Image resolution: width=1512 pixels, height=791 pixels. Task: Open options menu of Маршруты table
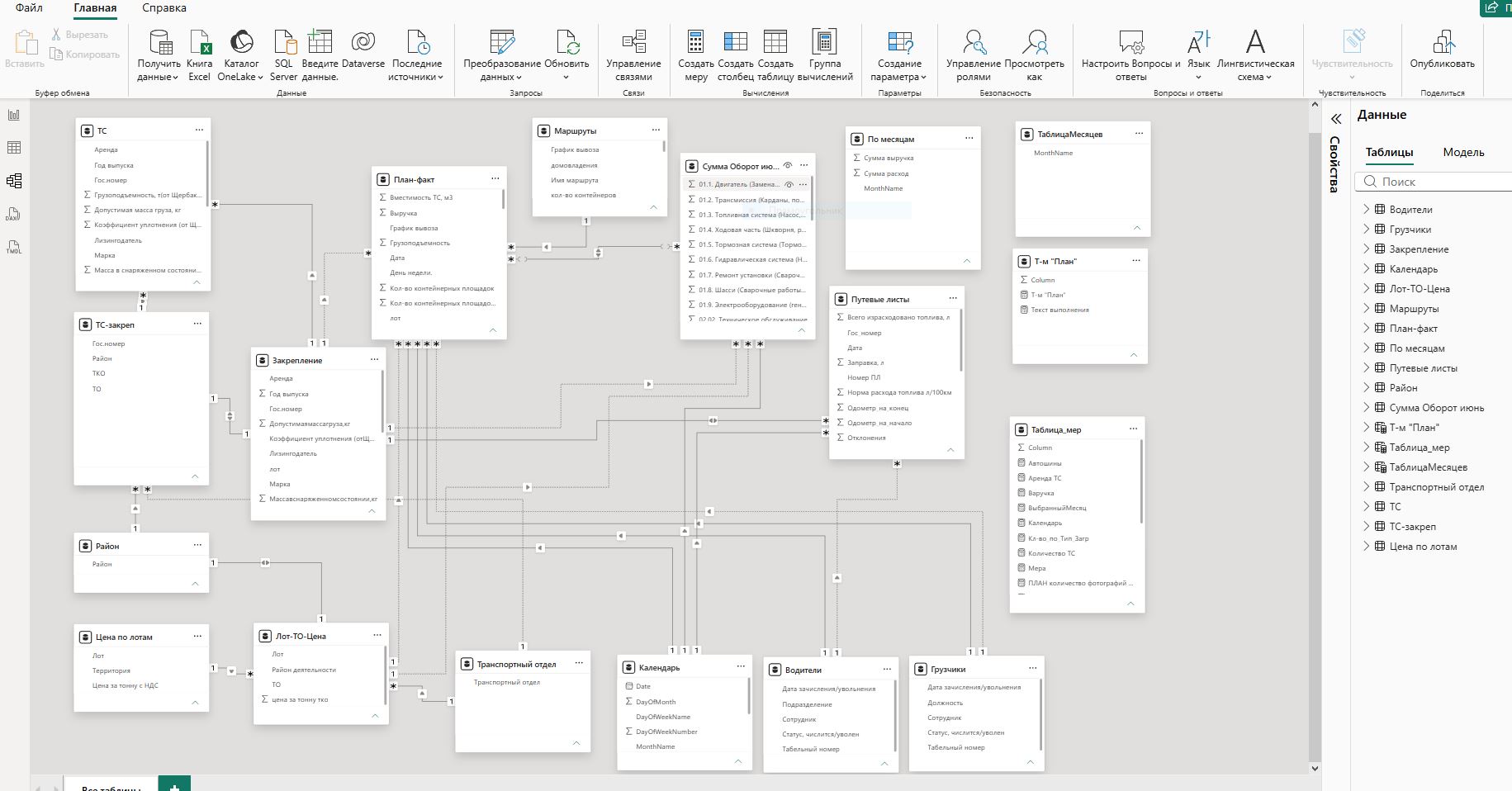pos(656,130)
